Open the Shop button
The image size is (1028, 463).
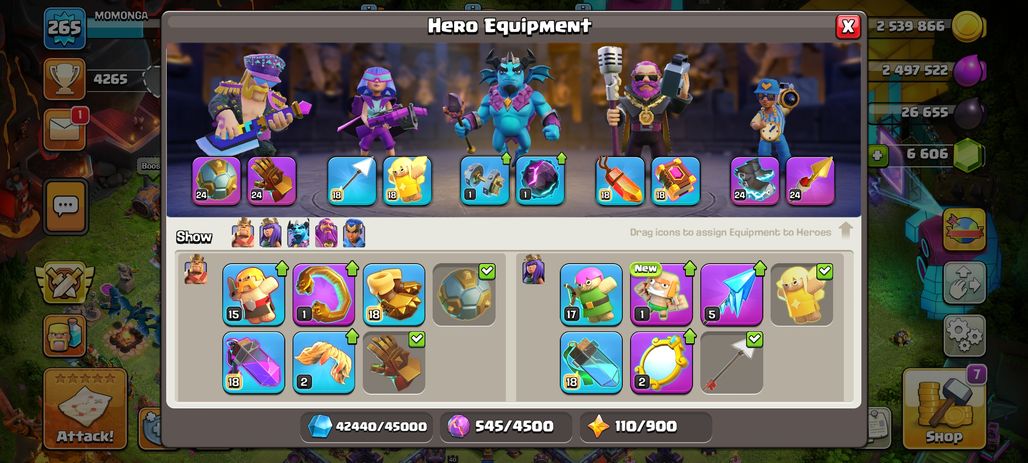point(944,409)
